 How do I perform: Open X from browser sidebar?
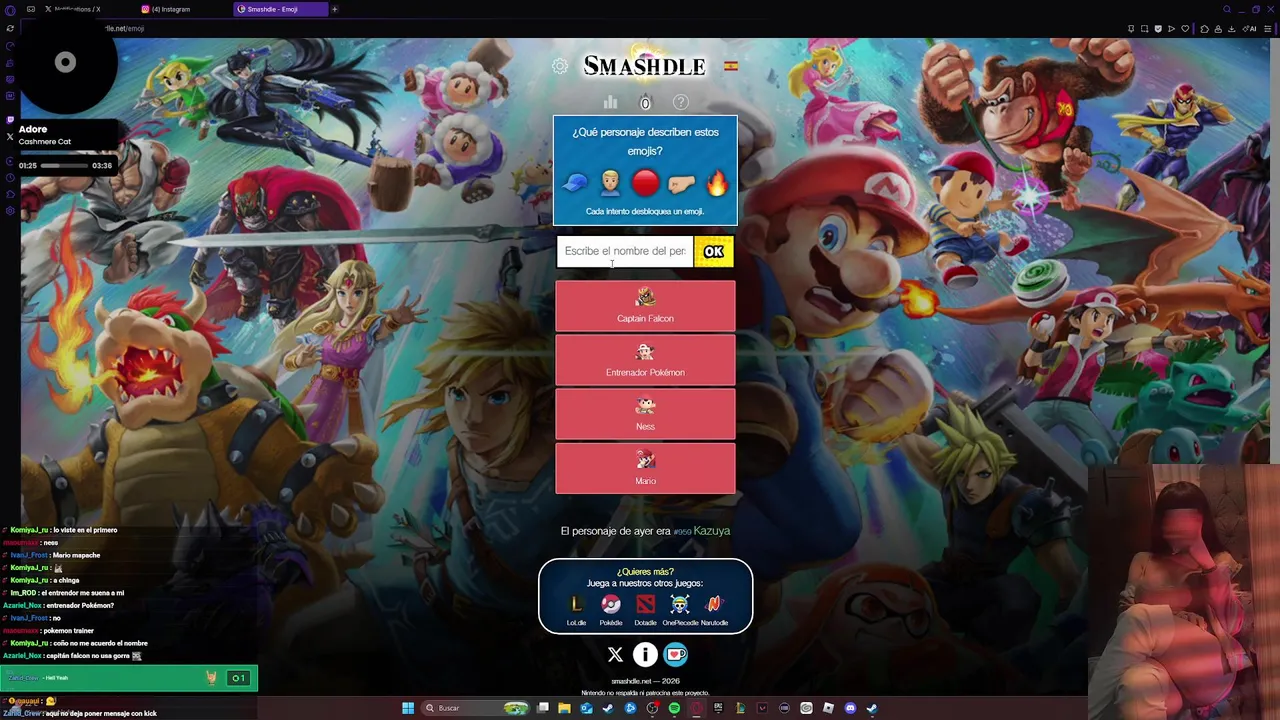point(10,137)
